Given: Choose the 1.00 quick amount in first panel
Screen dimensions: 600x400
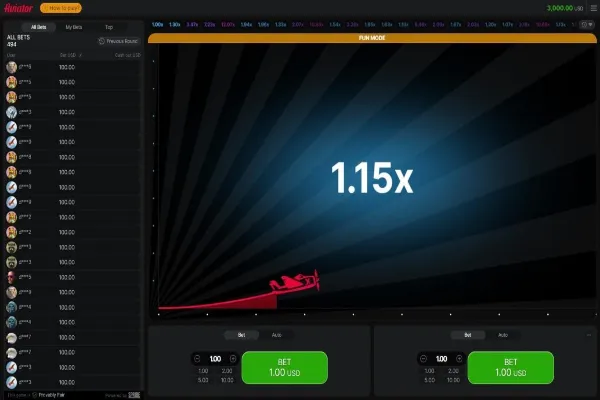Looking at the screenshot, I should [x=203, y=371].
